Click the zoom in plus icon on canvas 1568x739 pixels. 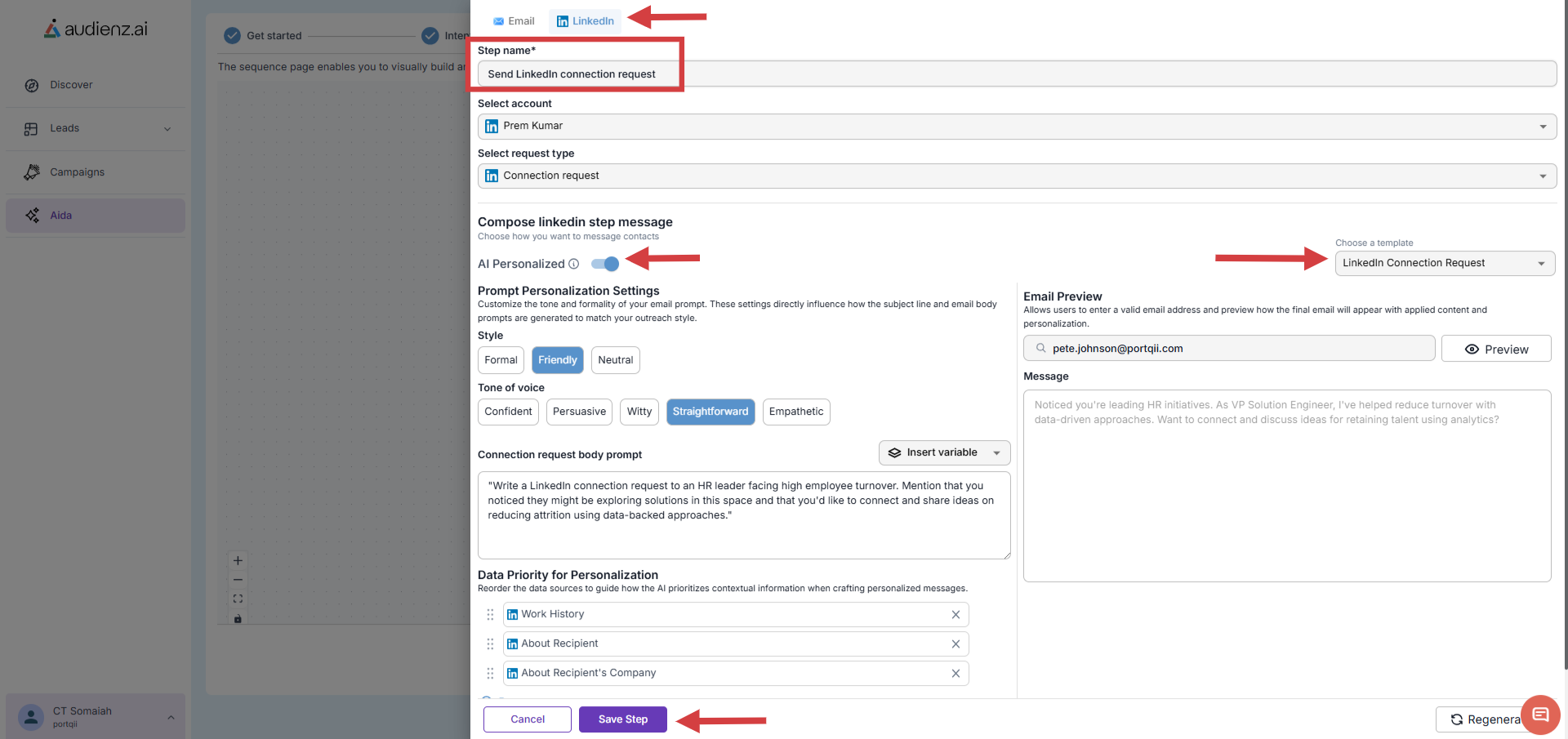[238, 561]
